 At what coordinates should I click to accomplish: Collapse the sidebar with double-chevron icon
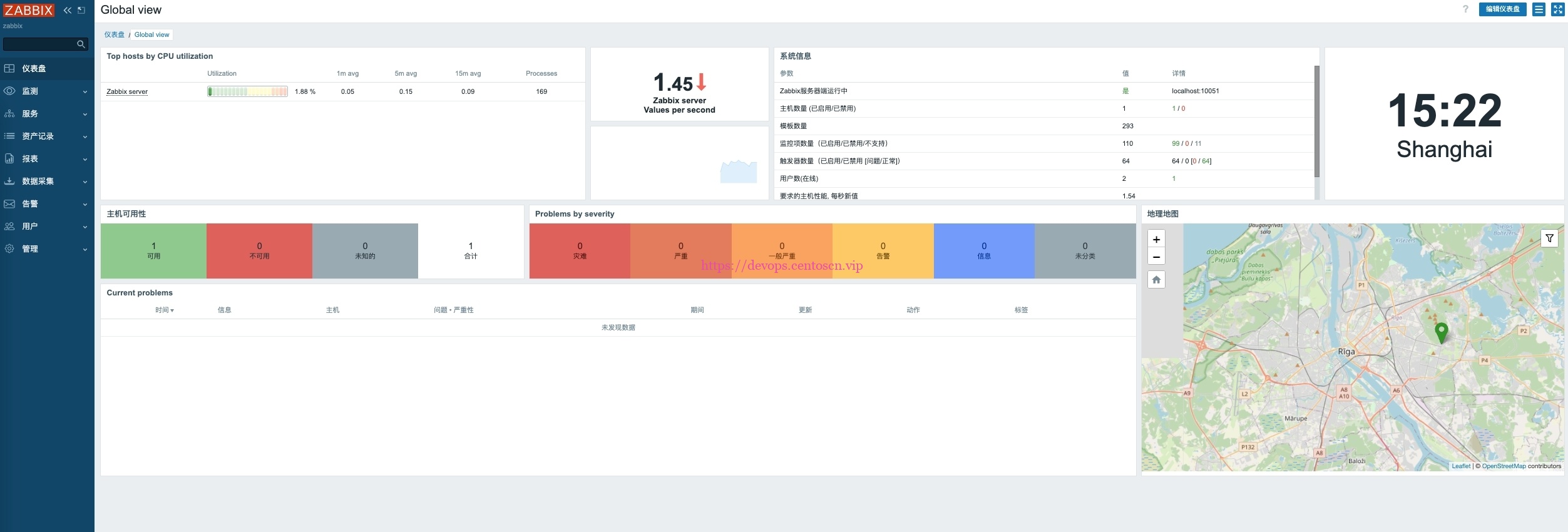(x=68, y=10)
